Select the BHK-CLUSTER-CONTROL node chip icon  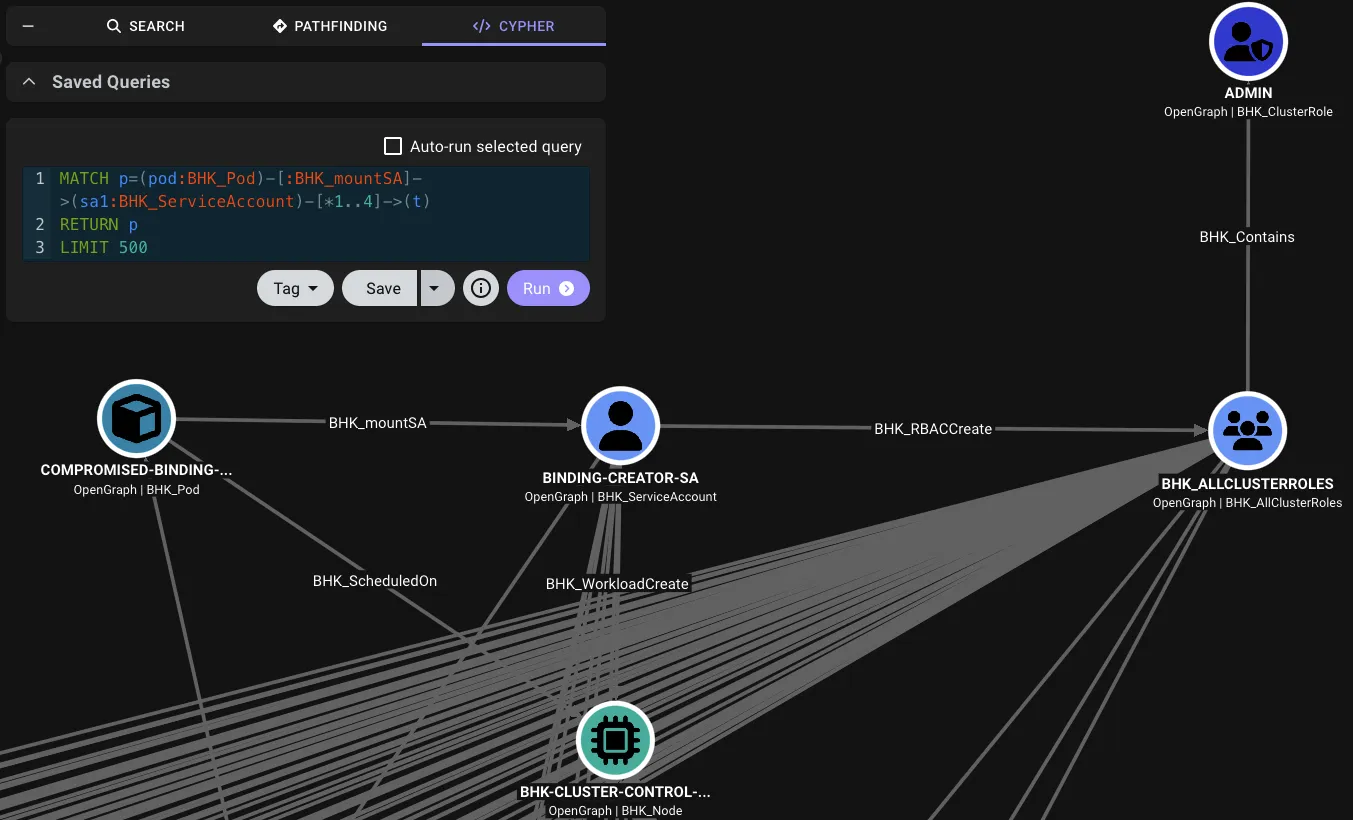click(615, 740)
